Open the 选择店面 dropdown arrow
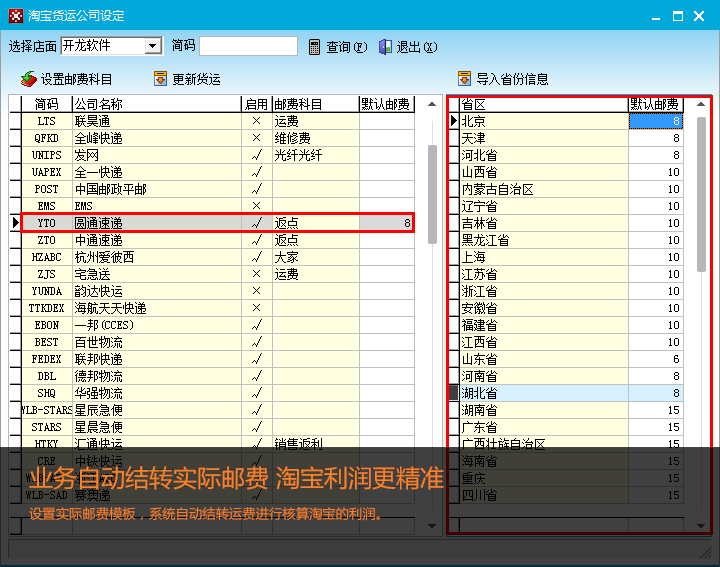Screen dimensions: 720x567 point(152,46)
